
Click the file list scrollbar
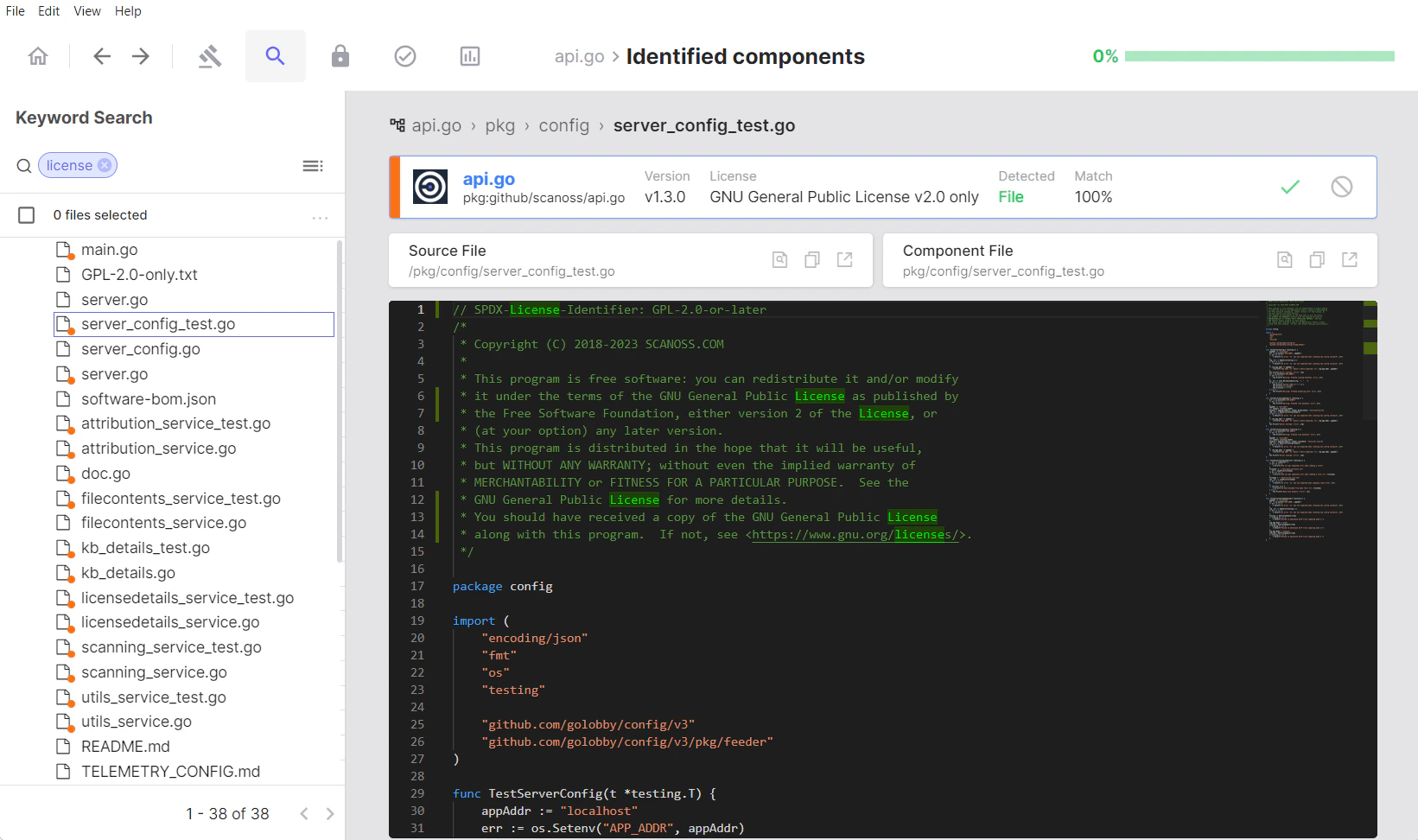pyautogui.click(x=340, y=402)
